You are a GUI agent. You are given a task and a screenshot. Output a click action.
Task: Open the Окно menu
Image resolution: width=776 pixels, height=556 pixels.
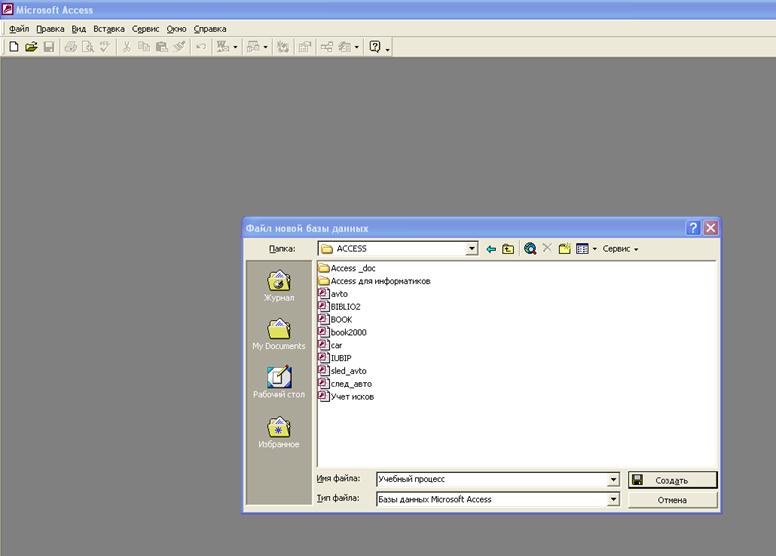[176, 29]
